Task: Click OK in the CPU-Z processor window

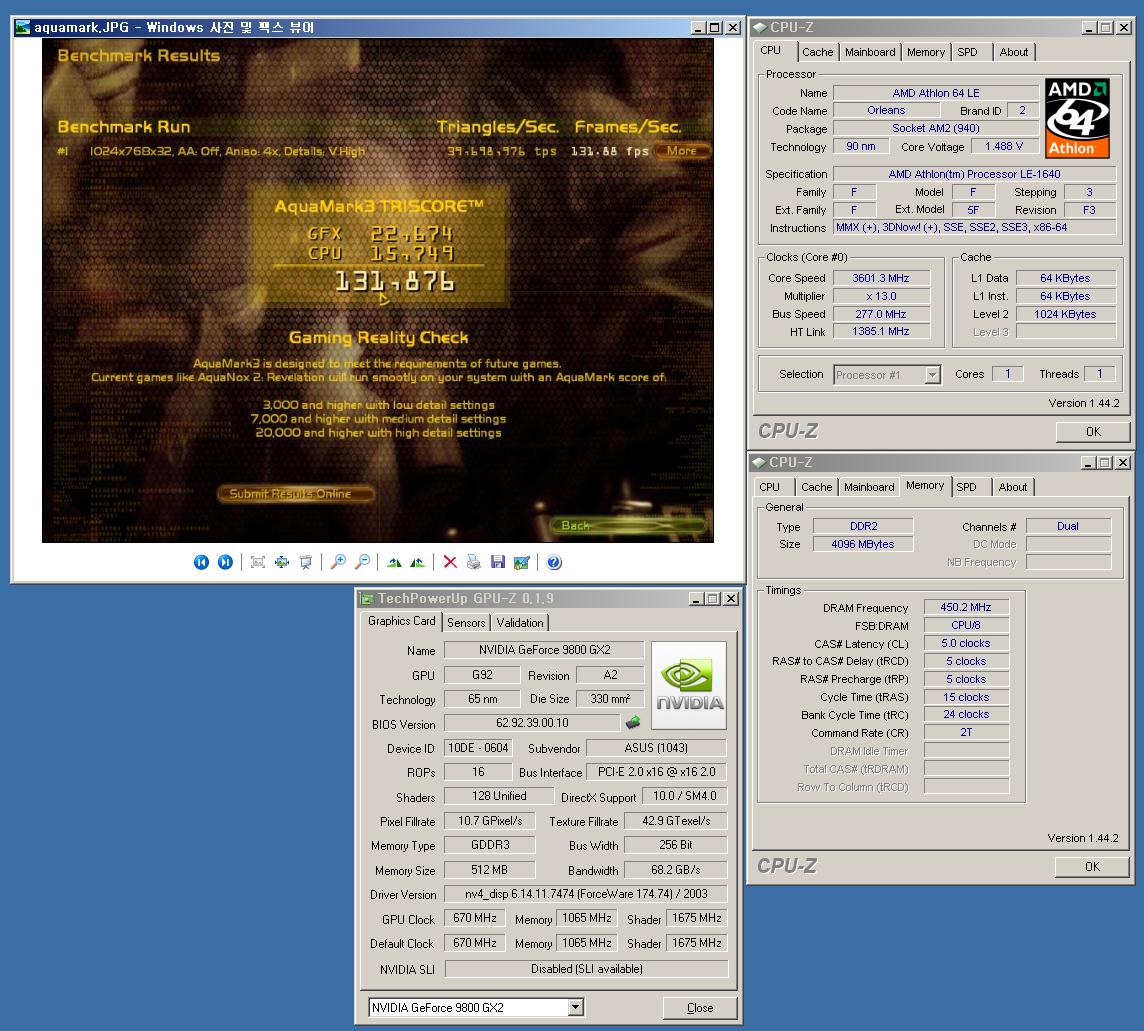Action: point(1093,432)
